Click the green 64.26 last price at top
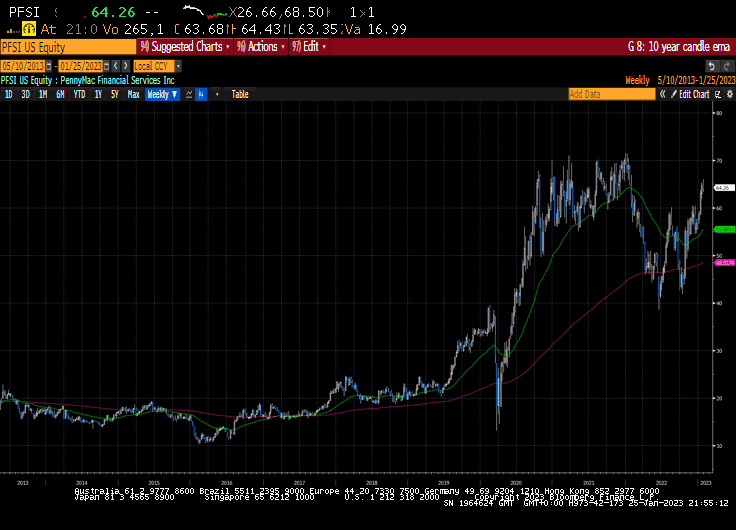This screenshot has height=530, width=736. [x=113, y=12]
